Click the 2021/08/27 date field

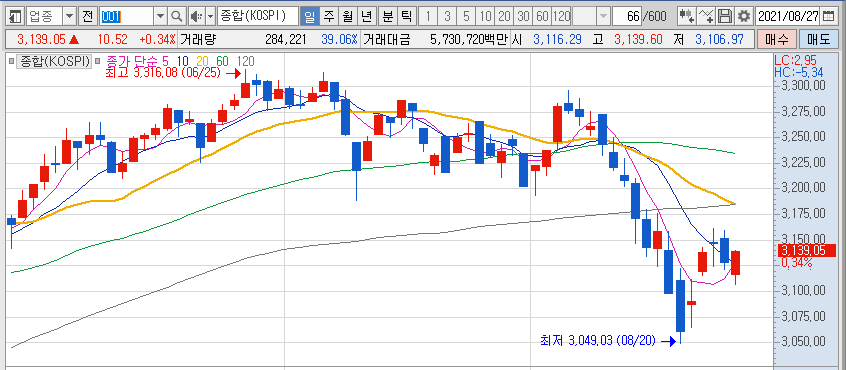tap(788, 16)
